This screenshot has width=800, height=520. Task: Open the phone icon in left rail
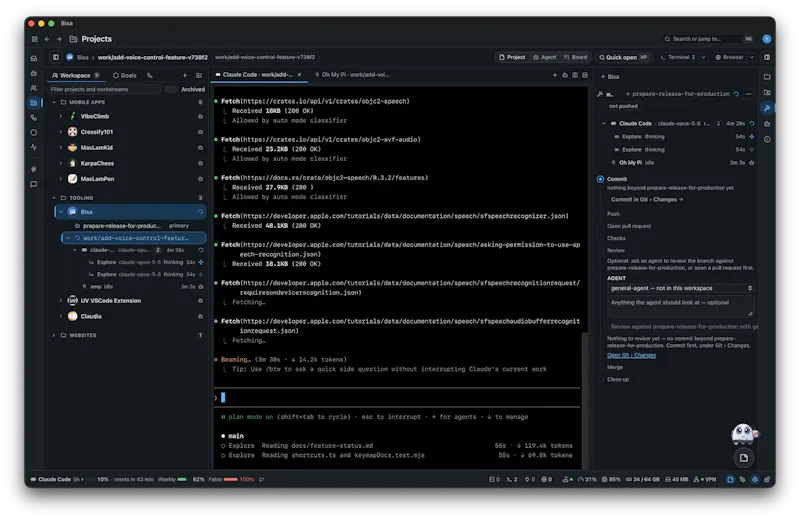[x=34, y=117]
